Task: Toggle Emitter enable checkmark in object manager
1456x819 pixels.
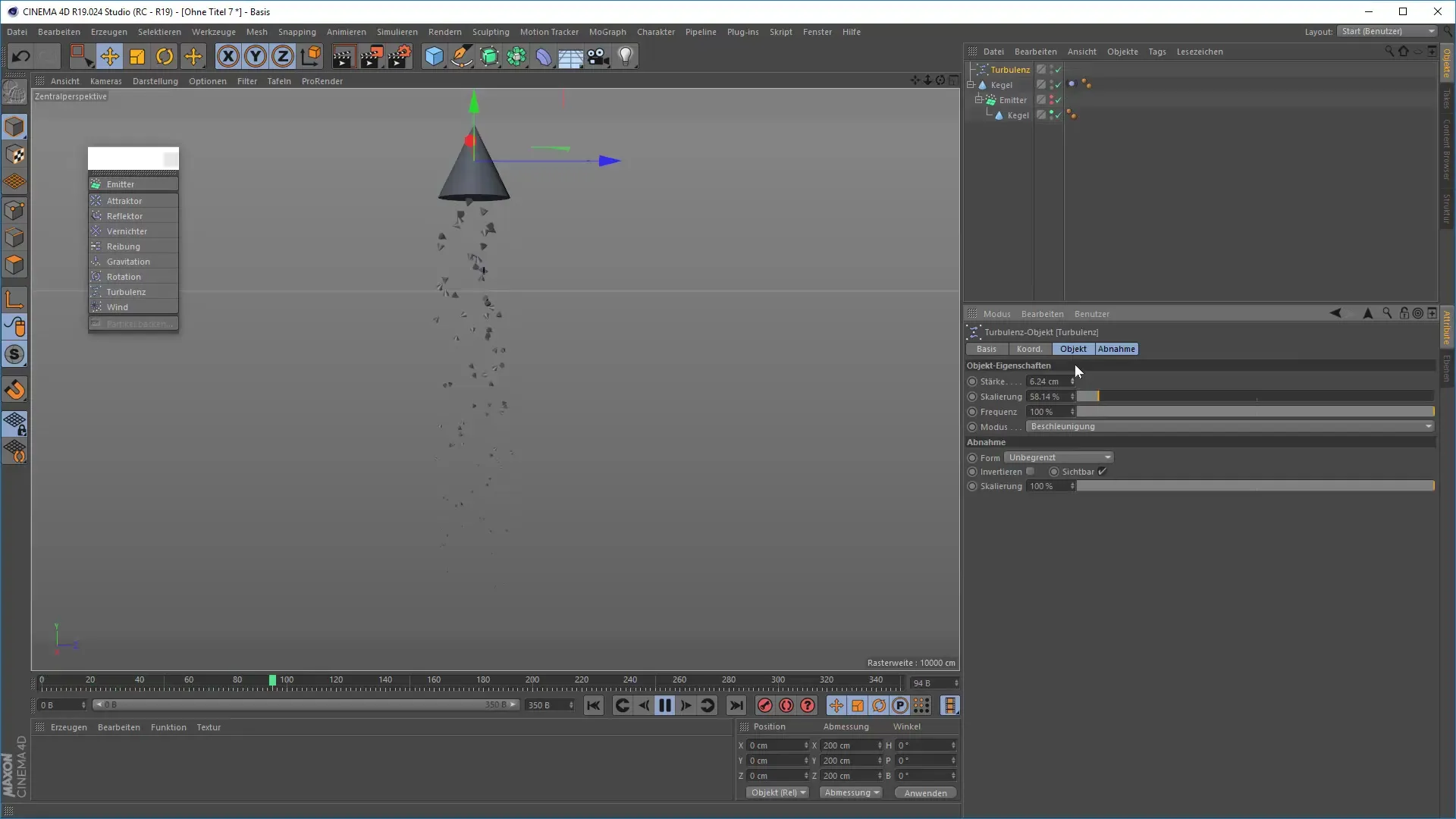Action: (x=1058, y=100)
